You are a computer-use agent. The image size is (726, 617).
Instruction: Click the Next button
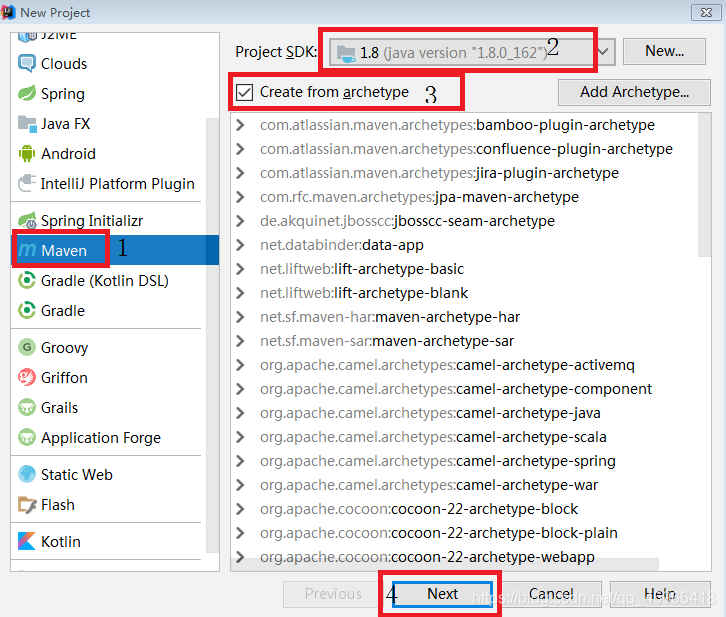click(x=442, y=594)
